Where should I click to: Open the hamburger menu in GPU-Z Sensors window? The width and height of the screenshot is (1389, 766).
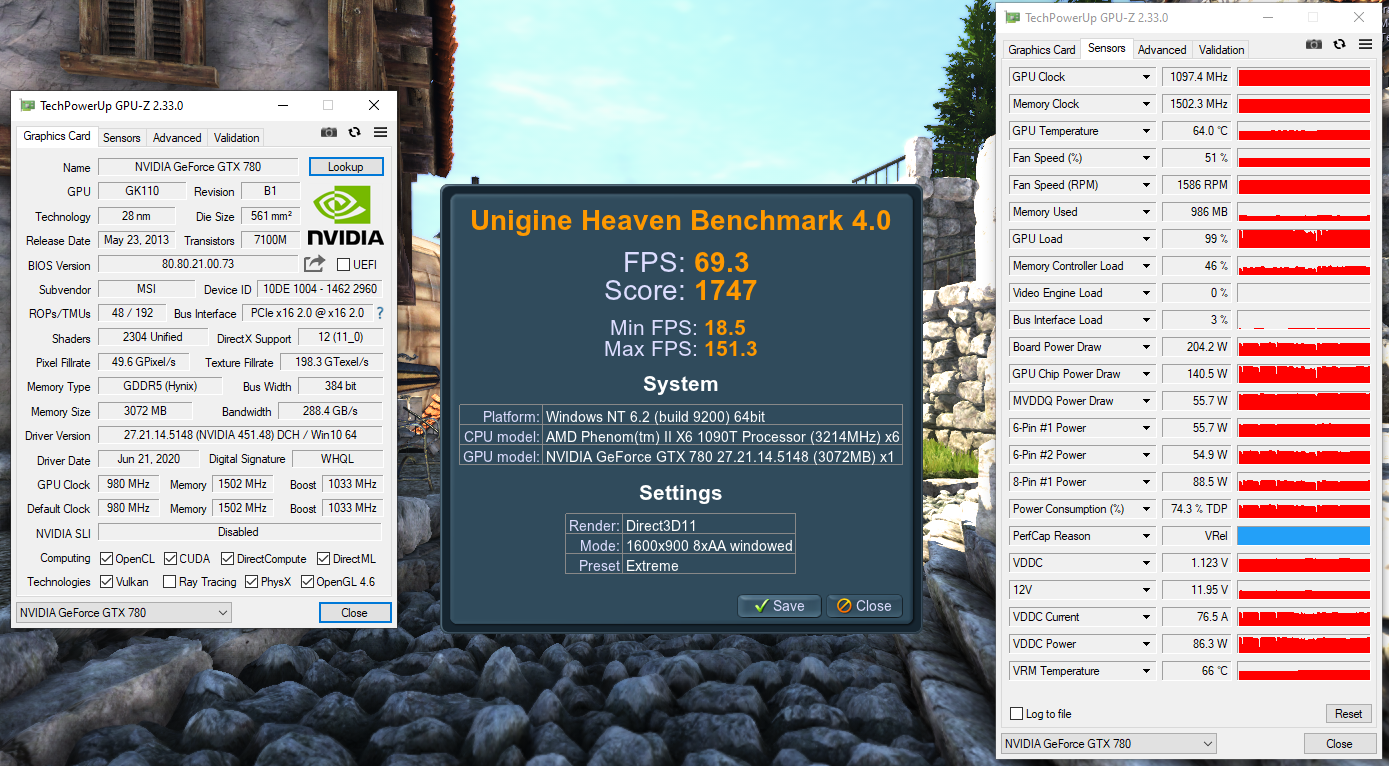coord(1365,44)
